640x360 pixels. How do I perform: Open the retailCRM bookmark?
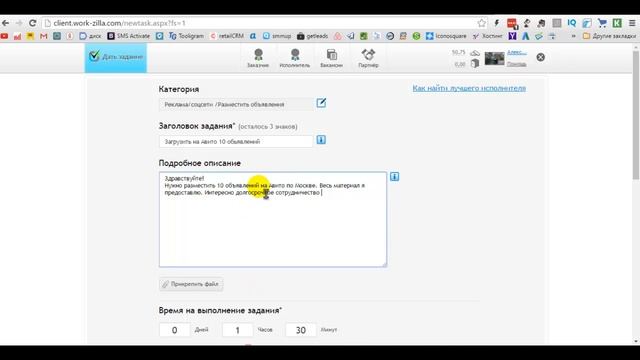(227, 36)
